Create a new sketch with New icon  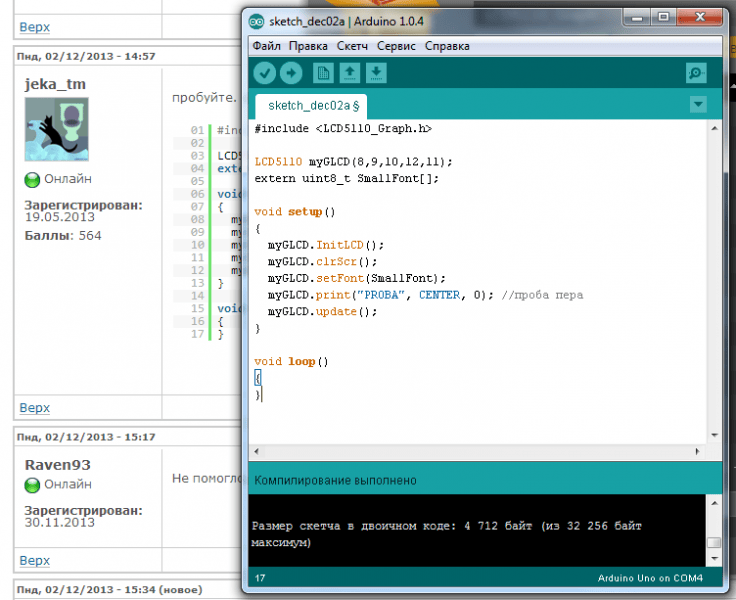tap(323, 73)
